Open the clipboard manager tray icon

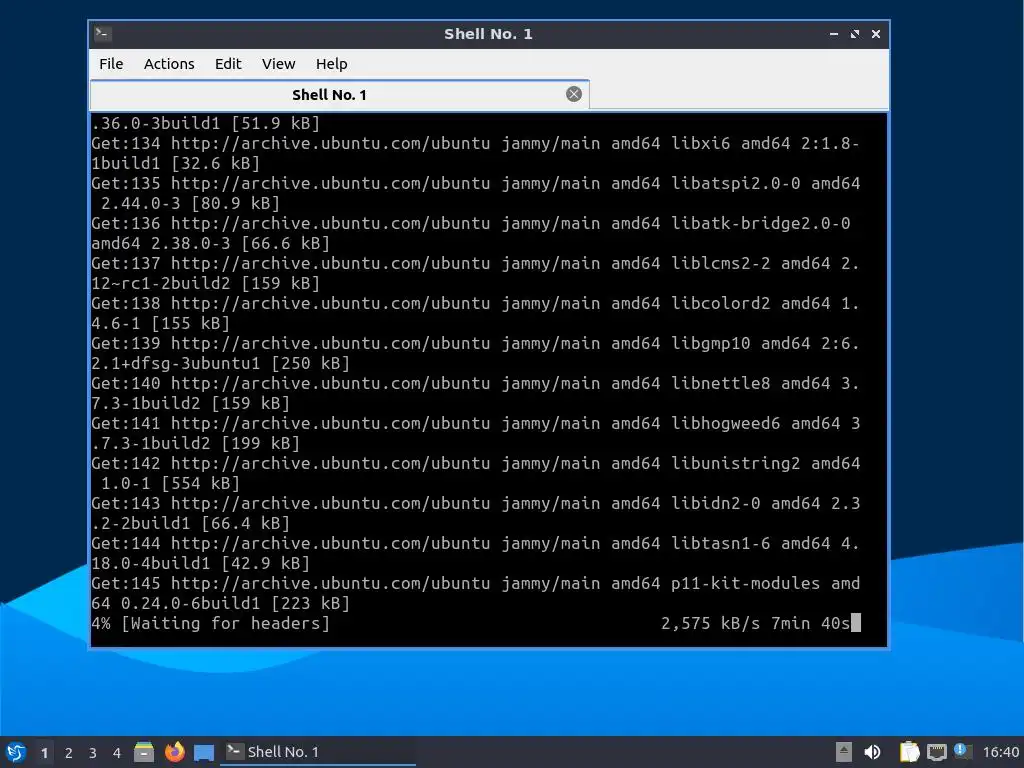pos(909,752)
